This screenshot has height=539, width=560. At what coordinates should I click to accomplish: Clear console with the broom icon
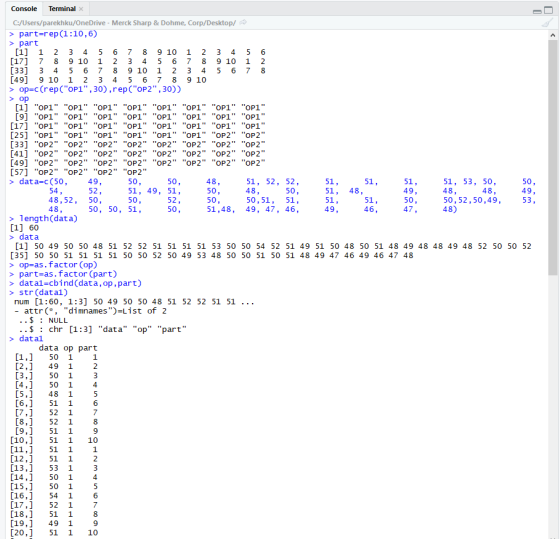pos(547,23)
